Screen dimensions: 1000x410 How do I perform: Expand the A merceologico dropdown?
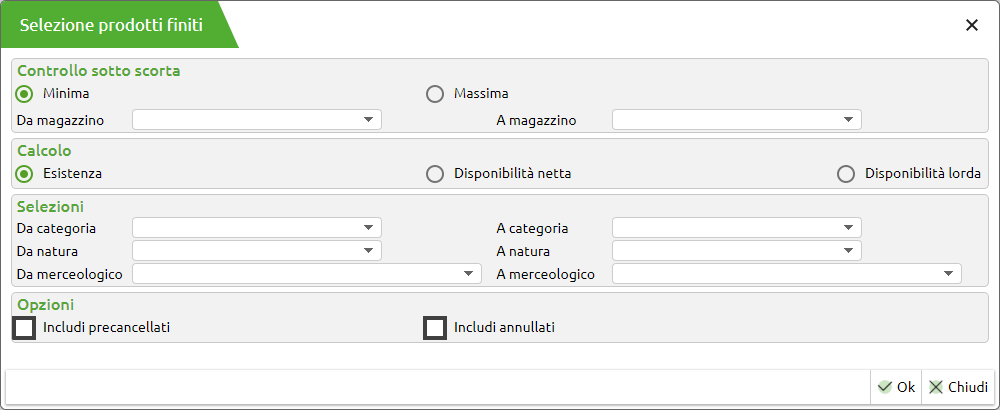tap(947, 274)
